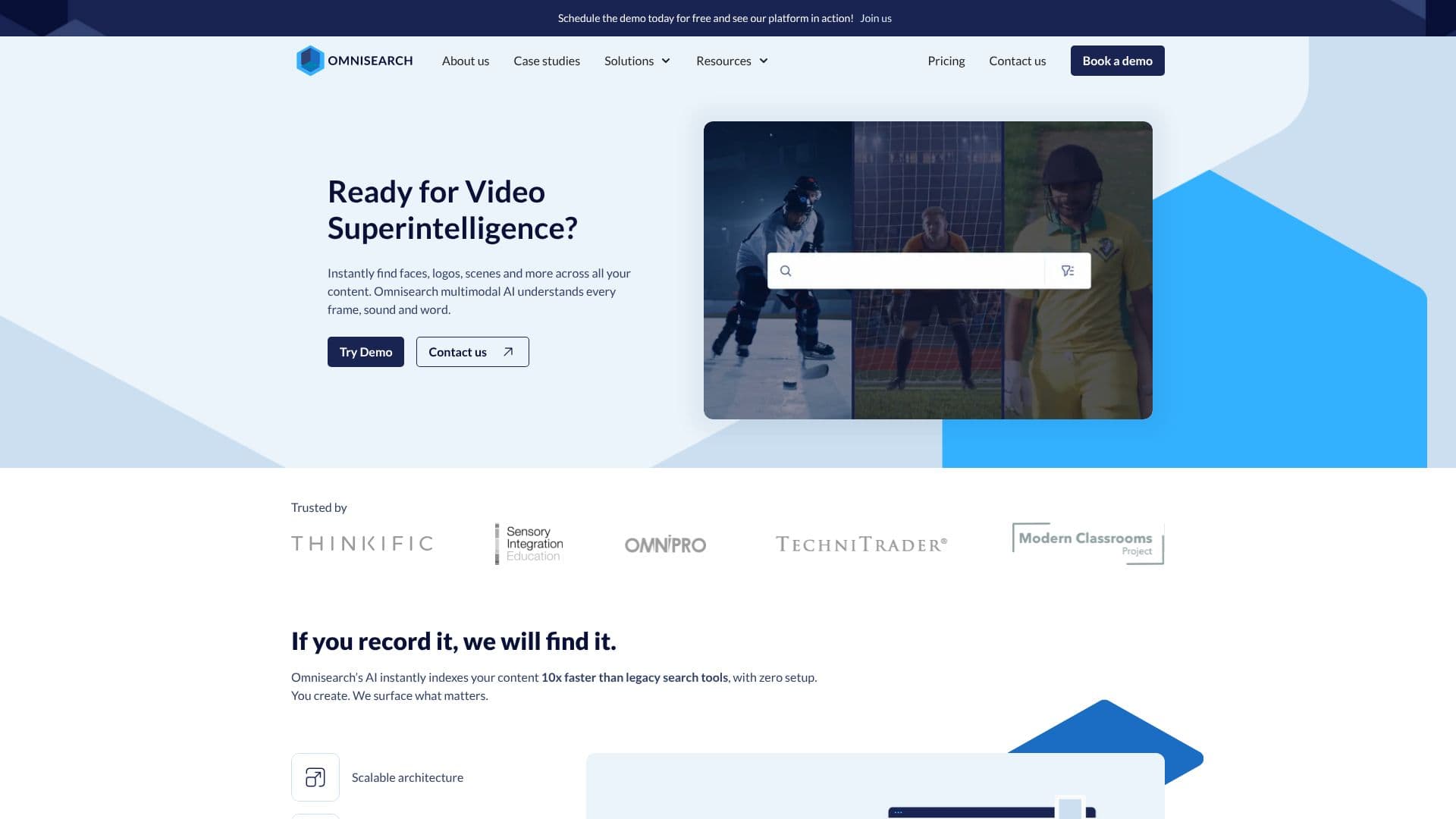Click the cricket player video thumbnail

[x=1078, y=270]
